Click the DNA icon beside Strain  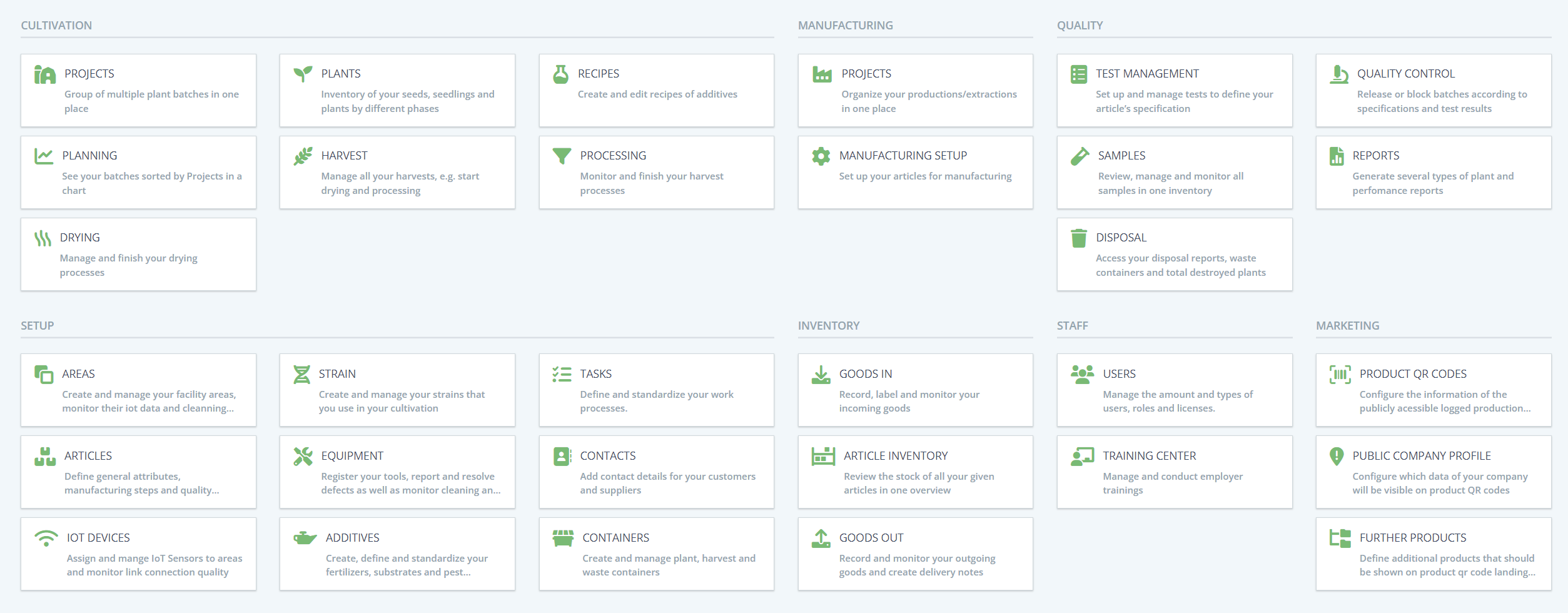(301, 374)
